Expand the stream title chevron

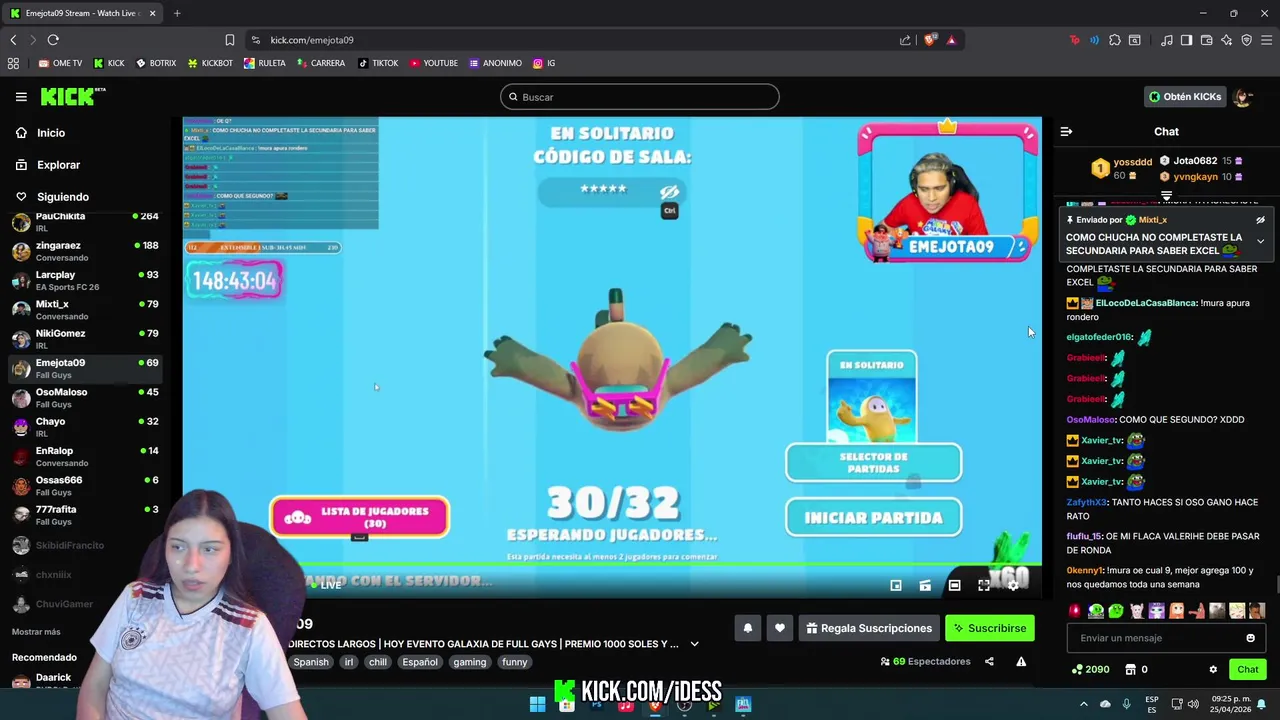695,644
